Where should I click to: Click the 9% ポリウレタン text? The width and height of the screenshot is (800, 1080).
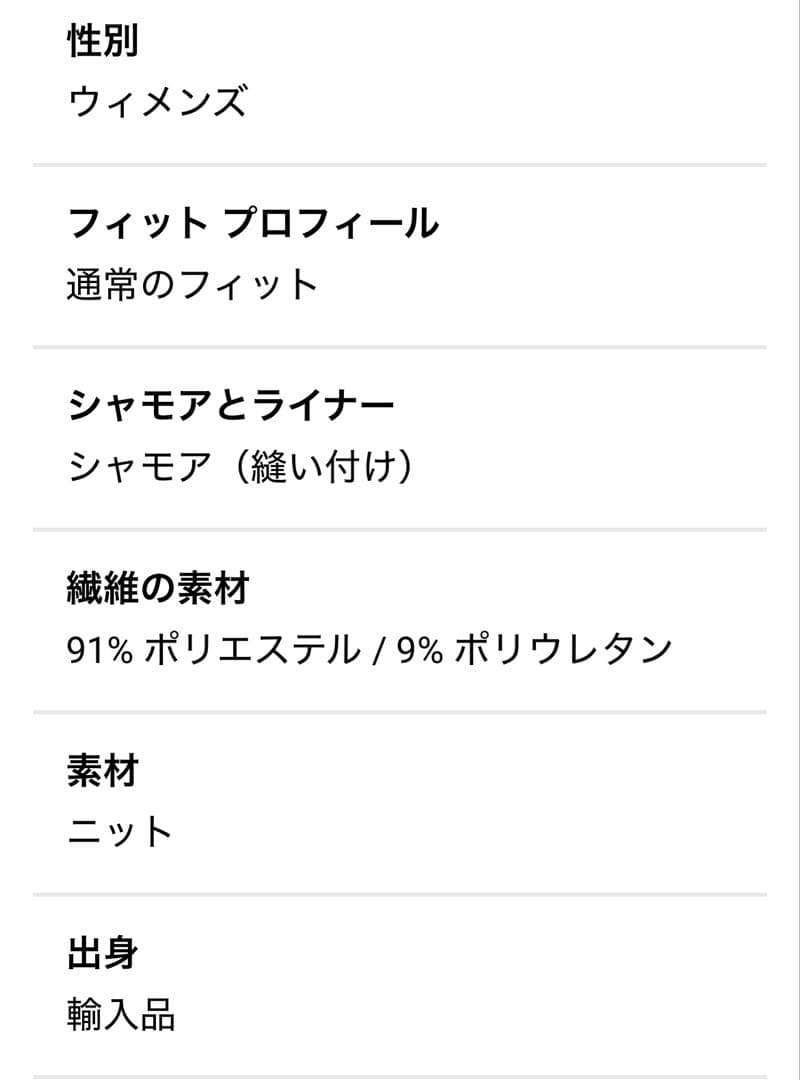(534, 650)
